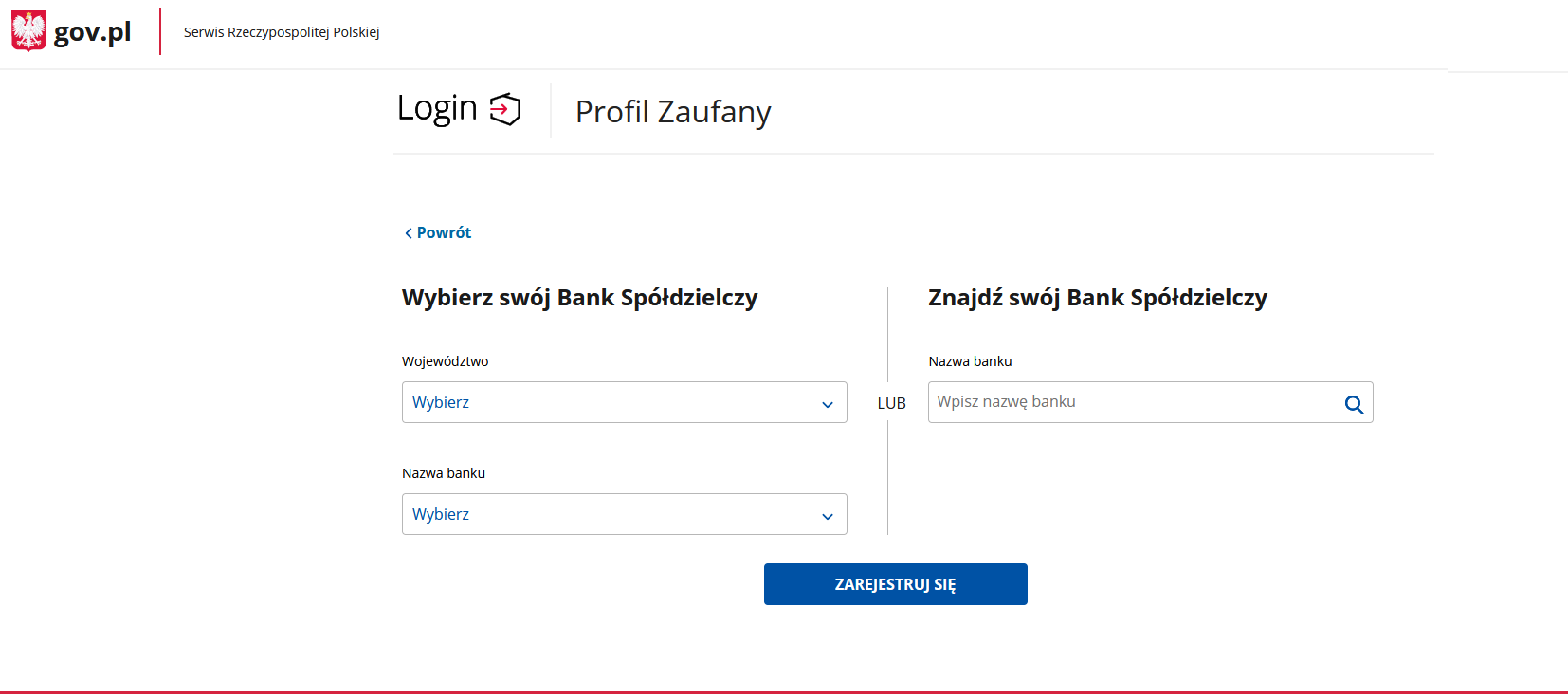Click the magnifier search icon
Viewport: 1568px width, 700px height.
[x=1354, y=404]
